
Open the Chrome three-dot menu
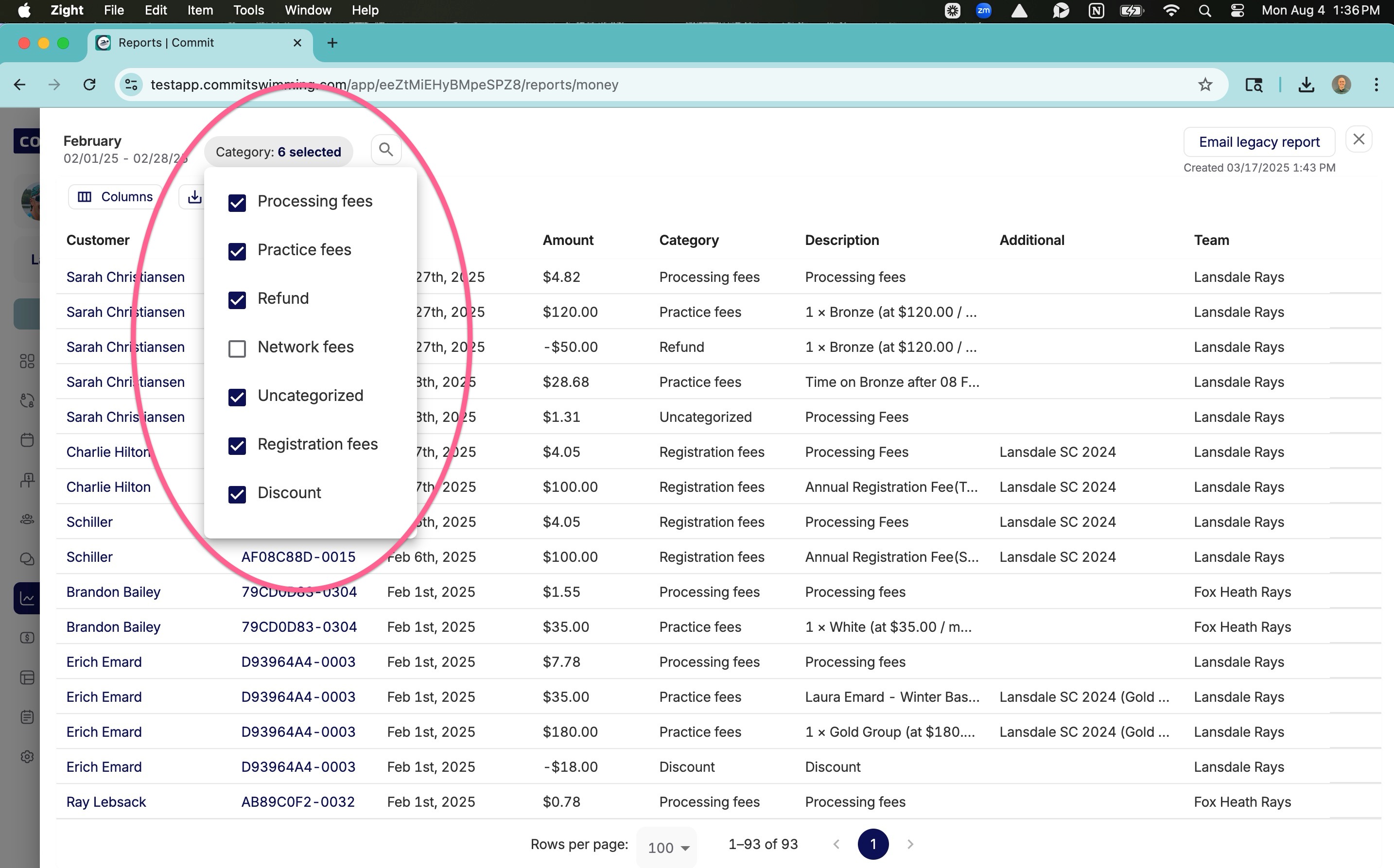click(1376, 85)
